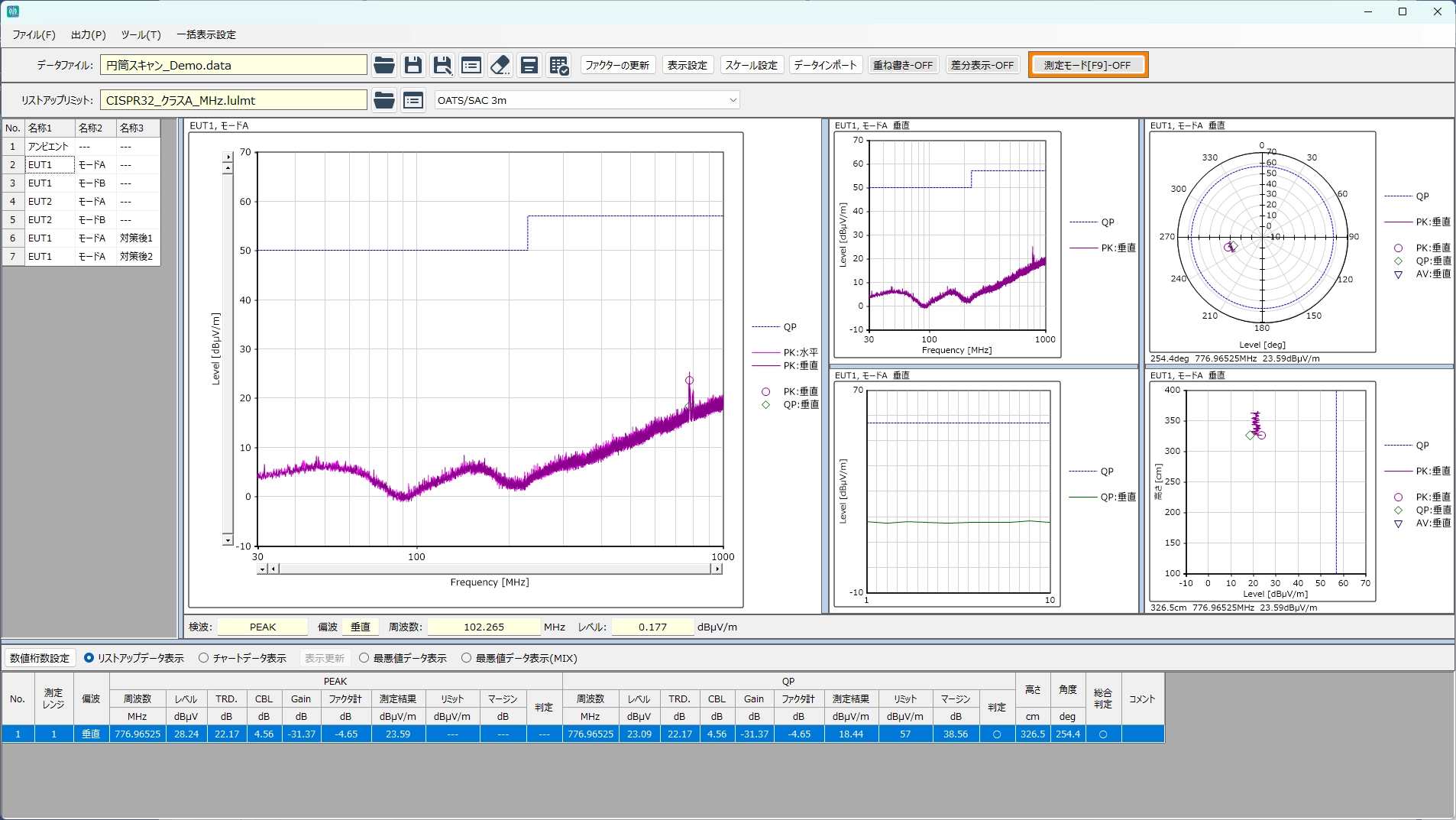Toggle 測定モード[F9]-OFF button
Screen dimensions: 1456x820
pos(1087,66)
